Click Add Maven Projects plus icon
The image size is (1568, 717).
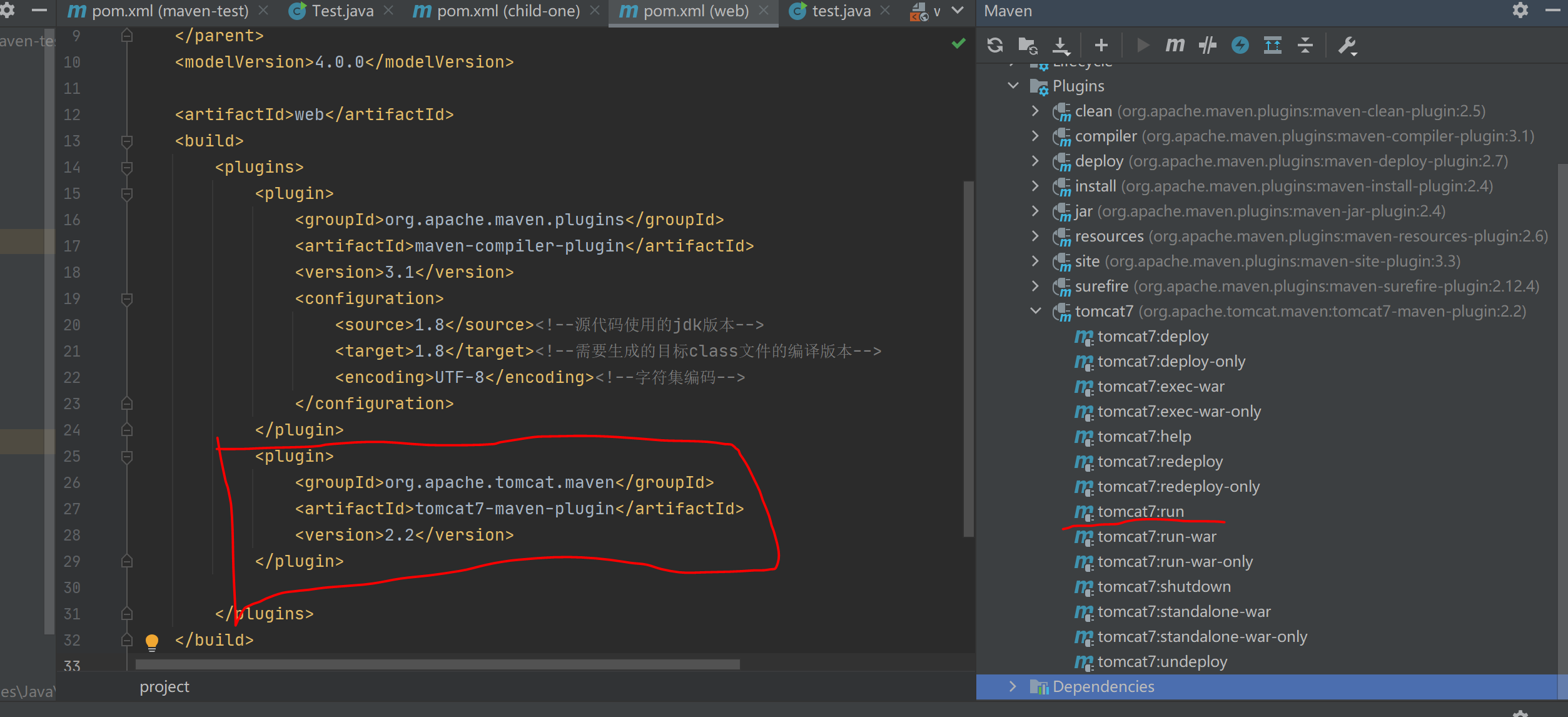pyautogui.click(x=1101, y=45)
